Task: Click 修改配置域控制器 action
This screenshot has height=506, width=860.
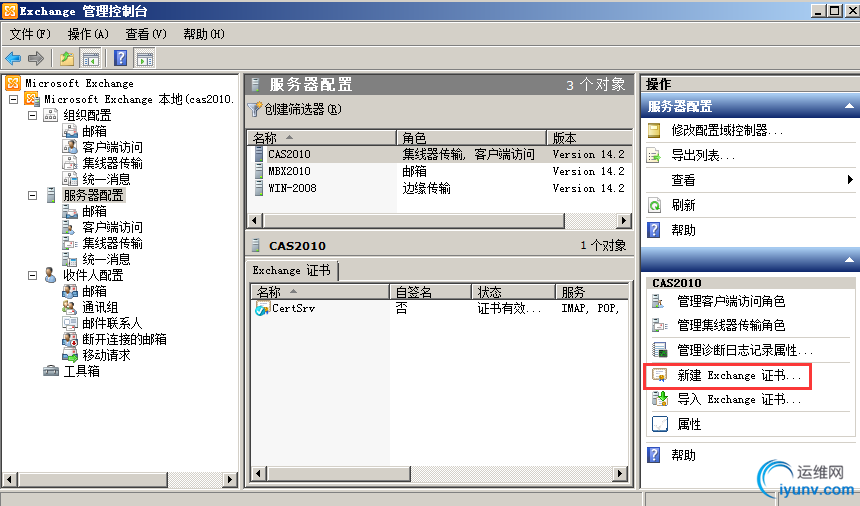Action: (x=727, y=130)
